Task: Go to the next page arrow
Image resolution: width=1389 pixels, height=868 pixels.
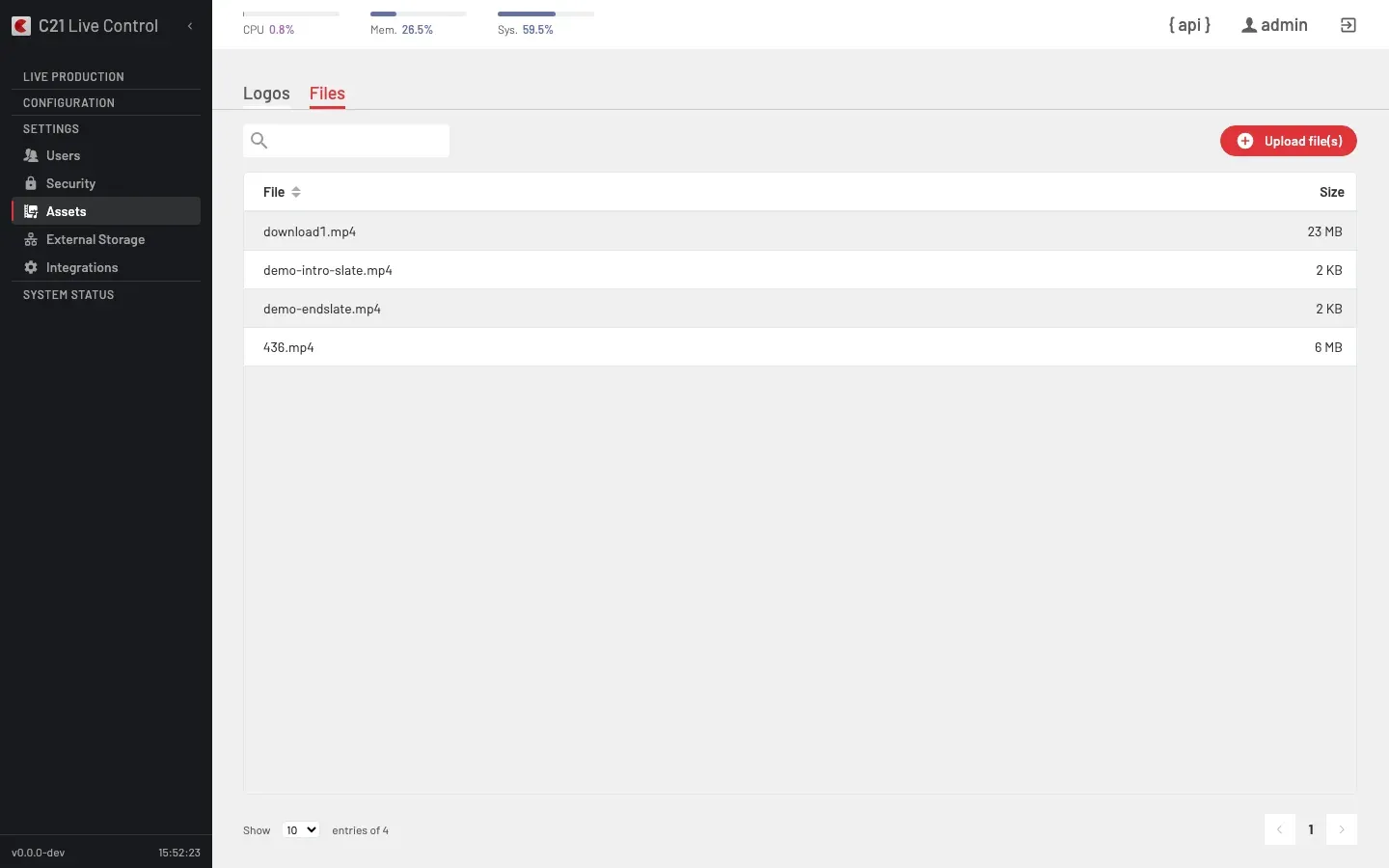Action: click(1341, 829)
